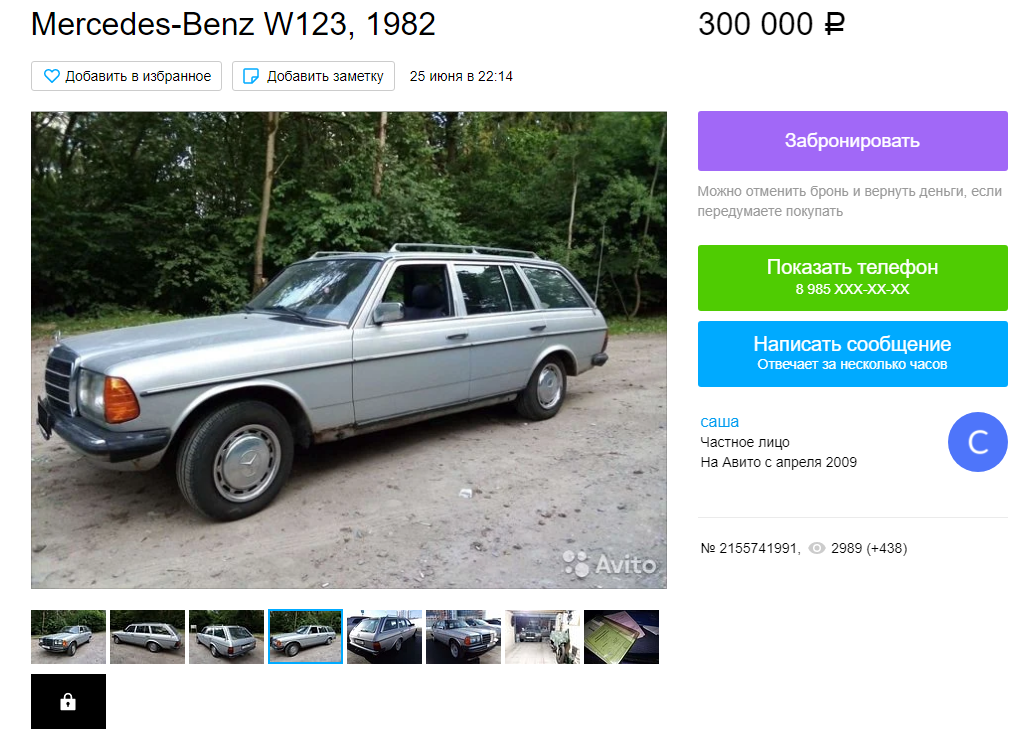Select the thumbnail showing green documents
Image resolution: width=1036 pixels, height=747 pixels.
pos(621,637)
